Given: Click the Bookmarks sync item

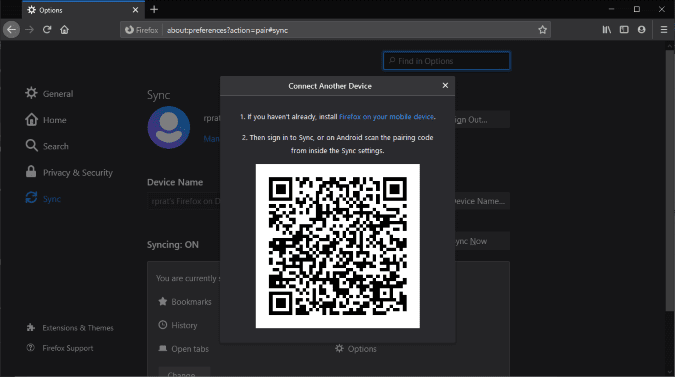Looking at the screenshot, I should (185, 302).
